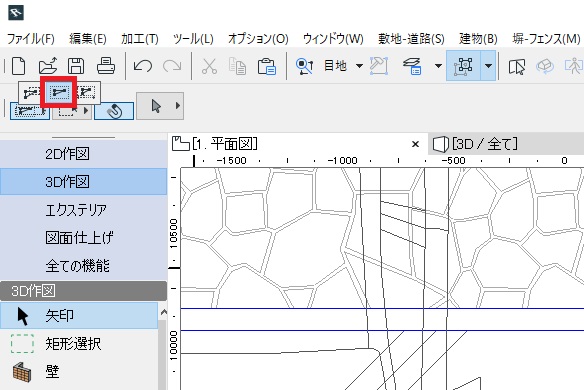Select the 2D作図 category
The height and width of the screenshot is (390, 584).
click(x=83, y=154)
